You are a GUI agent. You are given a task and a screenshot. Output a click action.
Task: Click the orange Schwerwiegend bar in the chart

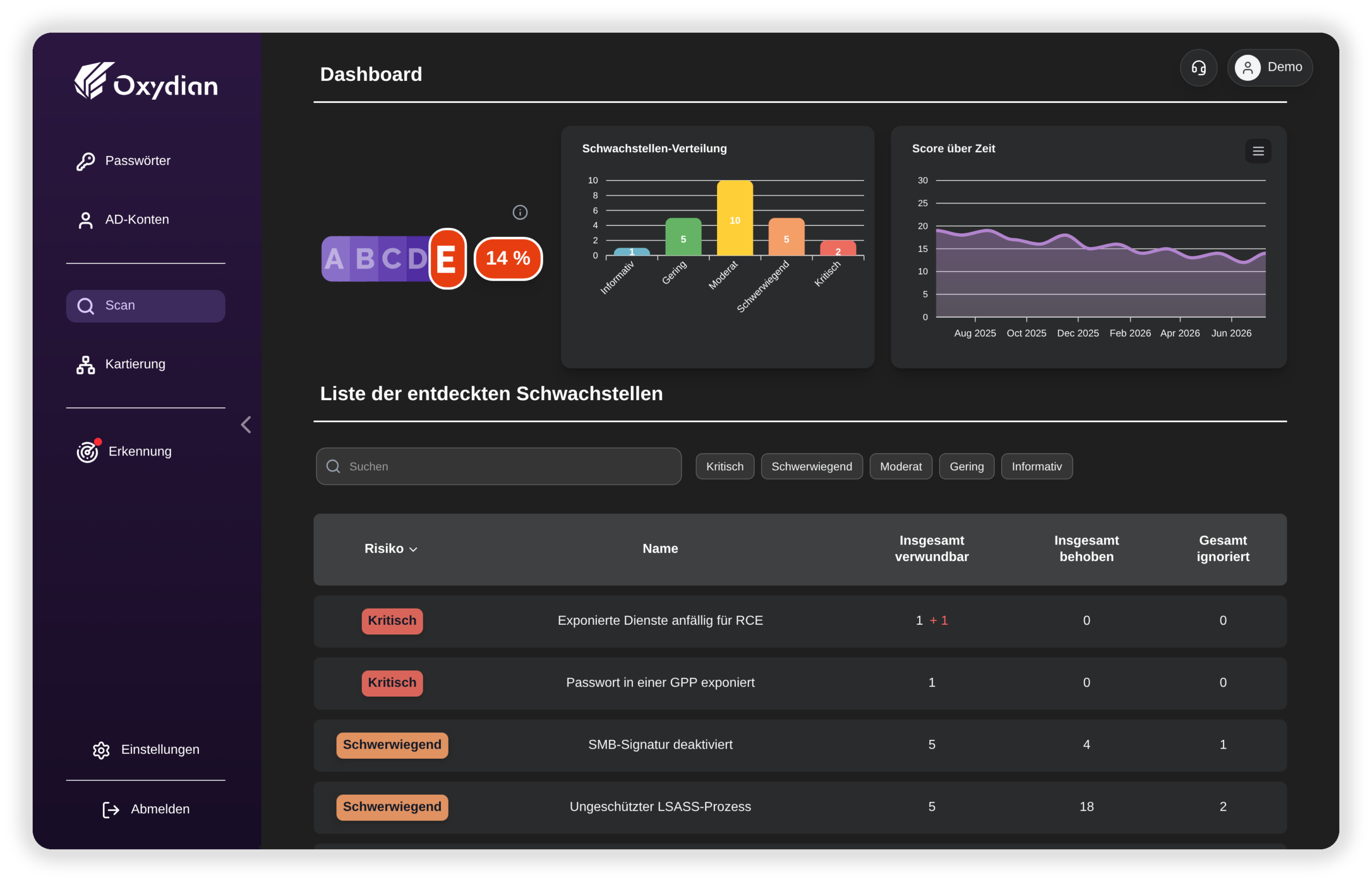pyautogui.click(x=786, y=236)
